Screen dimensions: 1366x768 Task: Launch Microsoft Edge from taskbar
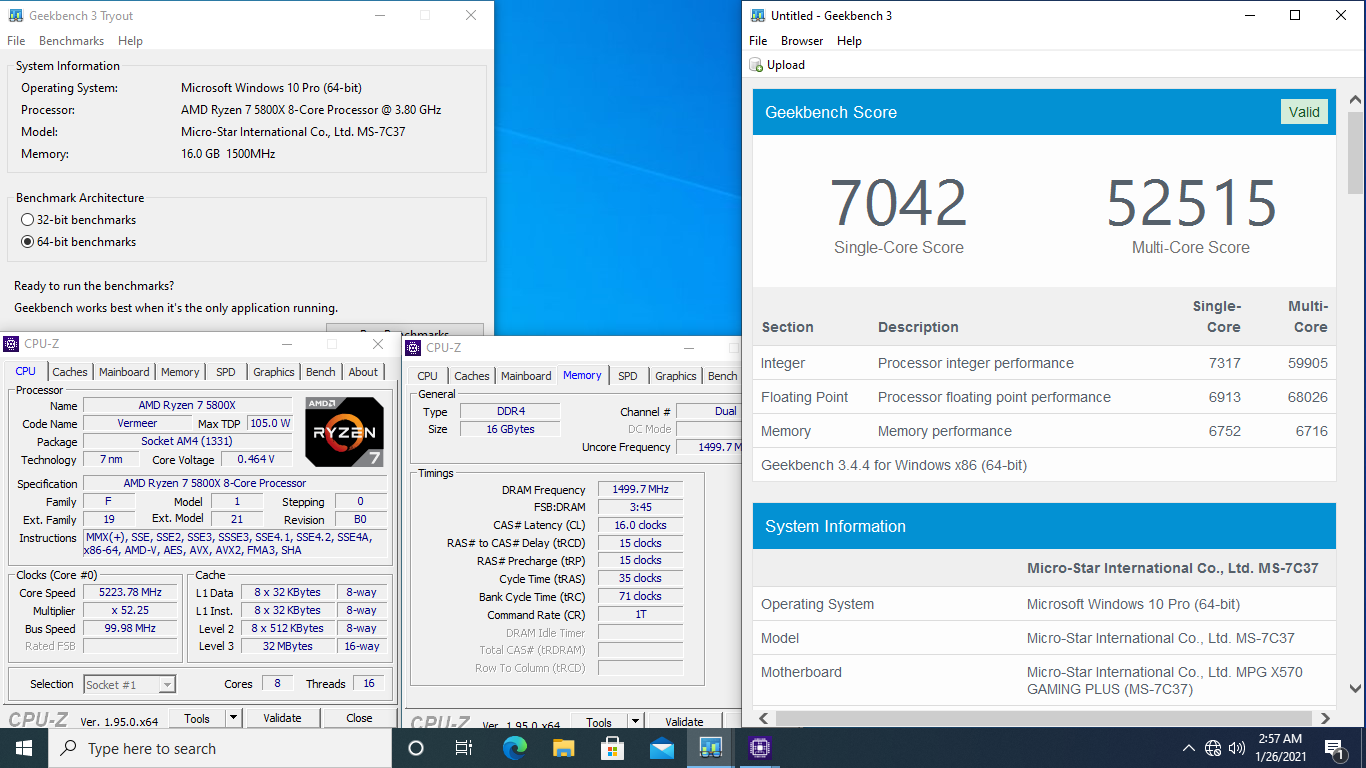[515, 748]
